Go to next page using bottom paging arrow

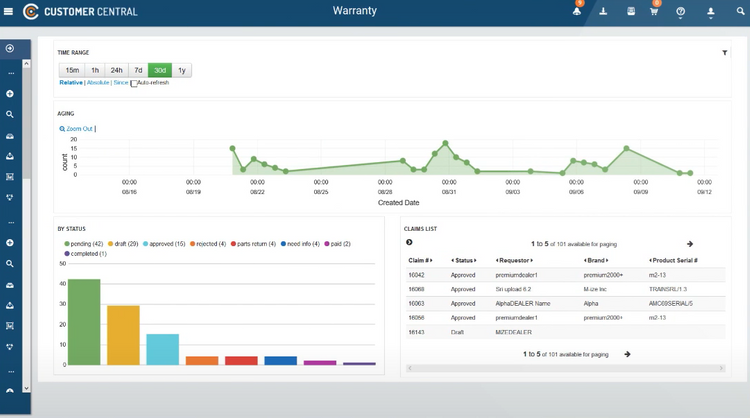627,354
